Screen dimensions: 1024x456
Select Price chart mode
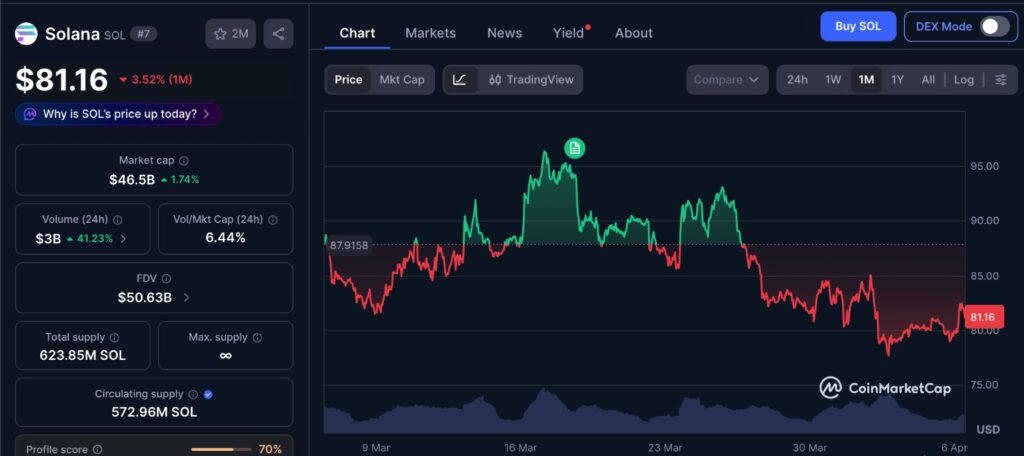pos(348,80)
